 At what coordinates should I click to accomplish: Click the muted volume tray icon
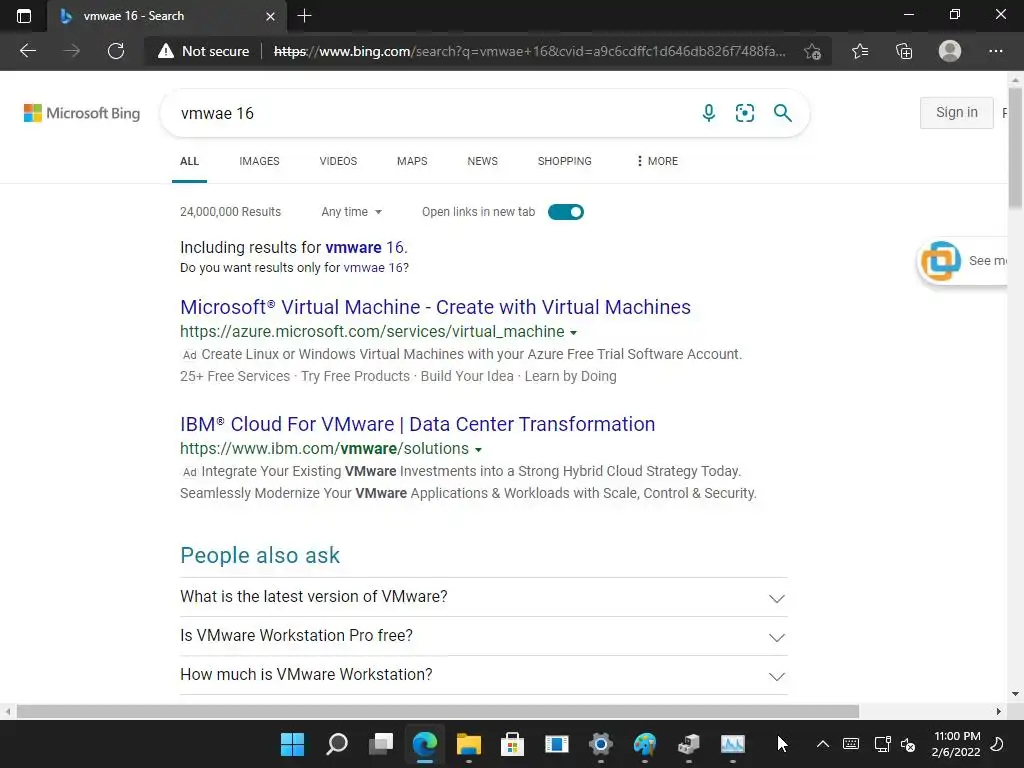tap(908, 744)
